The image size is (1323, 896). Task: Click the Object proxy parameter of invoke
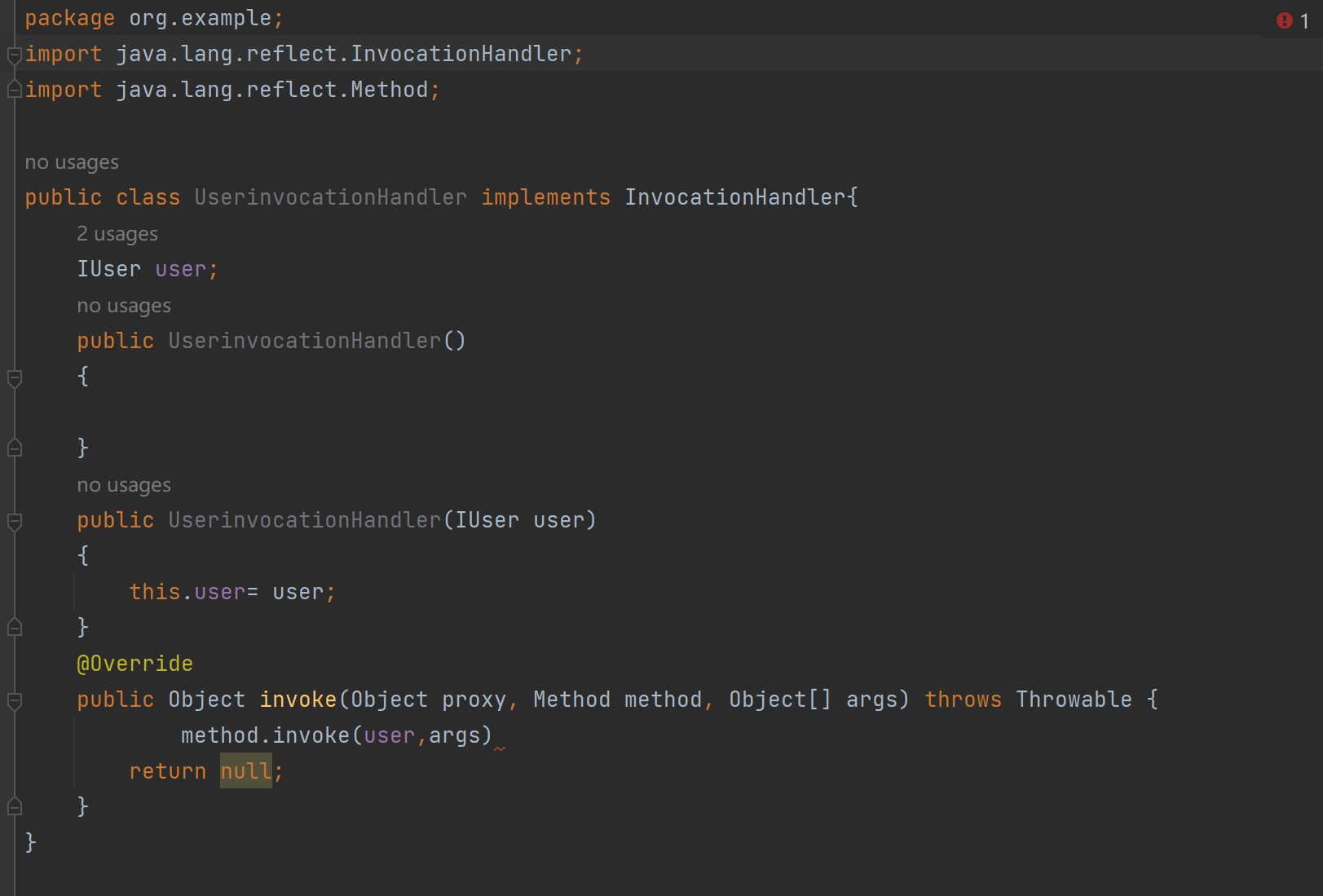[428, 700]
